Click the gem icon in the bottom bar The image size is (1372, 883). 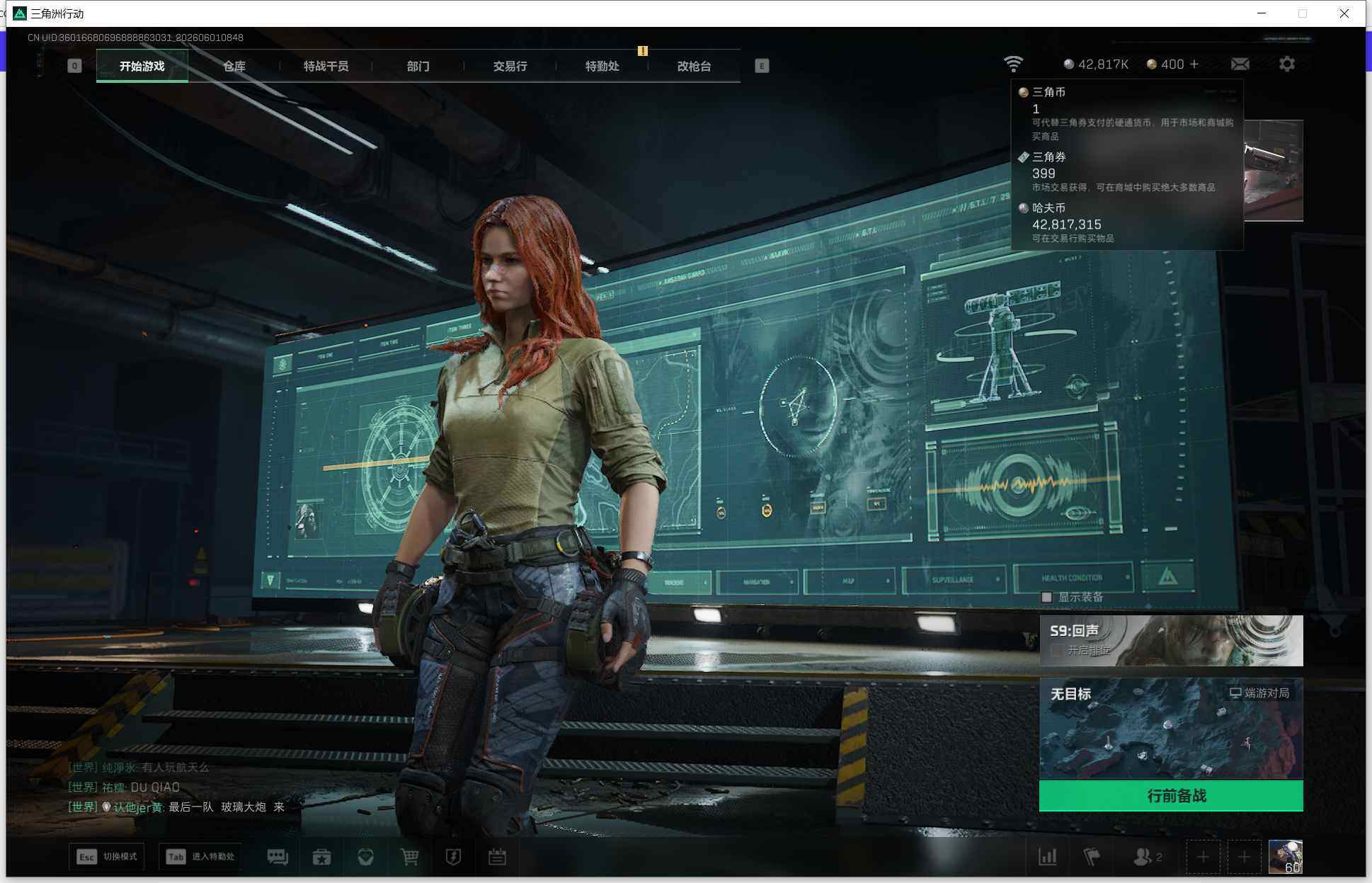pos(365,857)
